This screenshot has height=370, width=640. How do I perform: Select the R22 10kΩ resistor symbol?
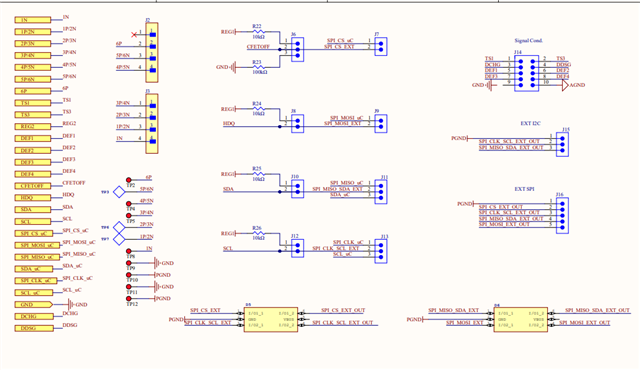[259, 31]
